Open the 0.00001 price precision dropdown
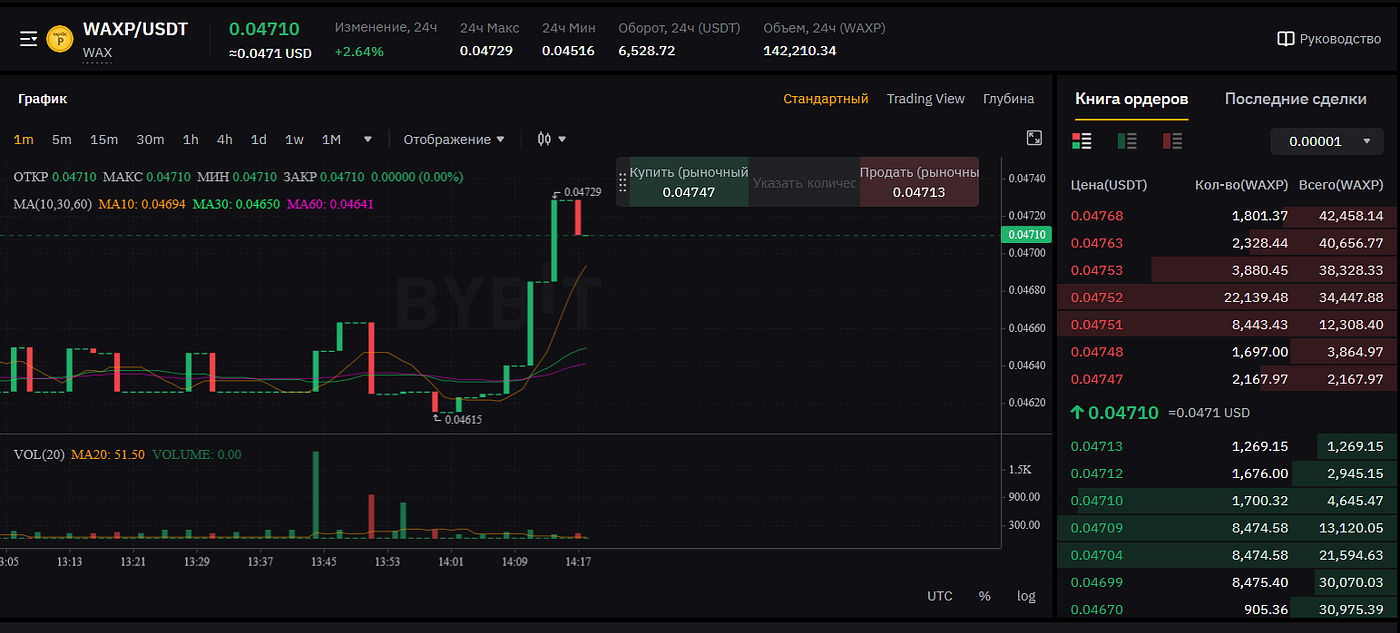The image size is (1400, 633). (x=1326, y=141)
